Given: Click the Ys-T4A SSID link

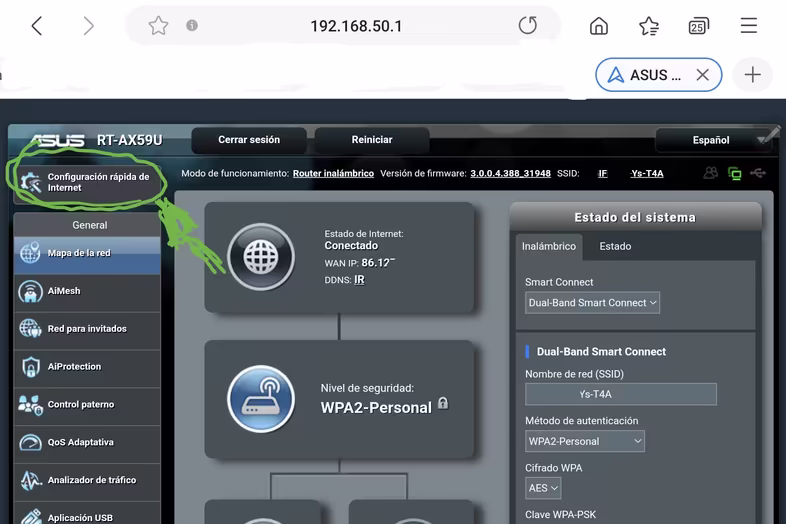Looking at the screenshot, I should [x=647, y=173].
